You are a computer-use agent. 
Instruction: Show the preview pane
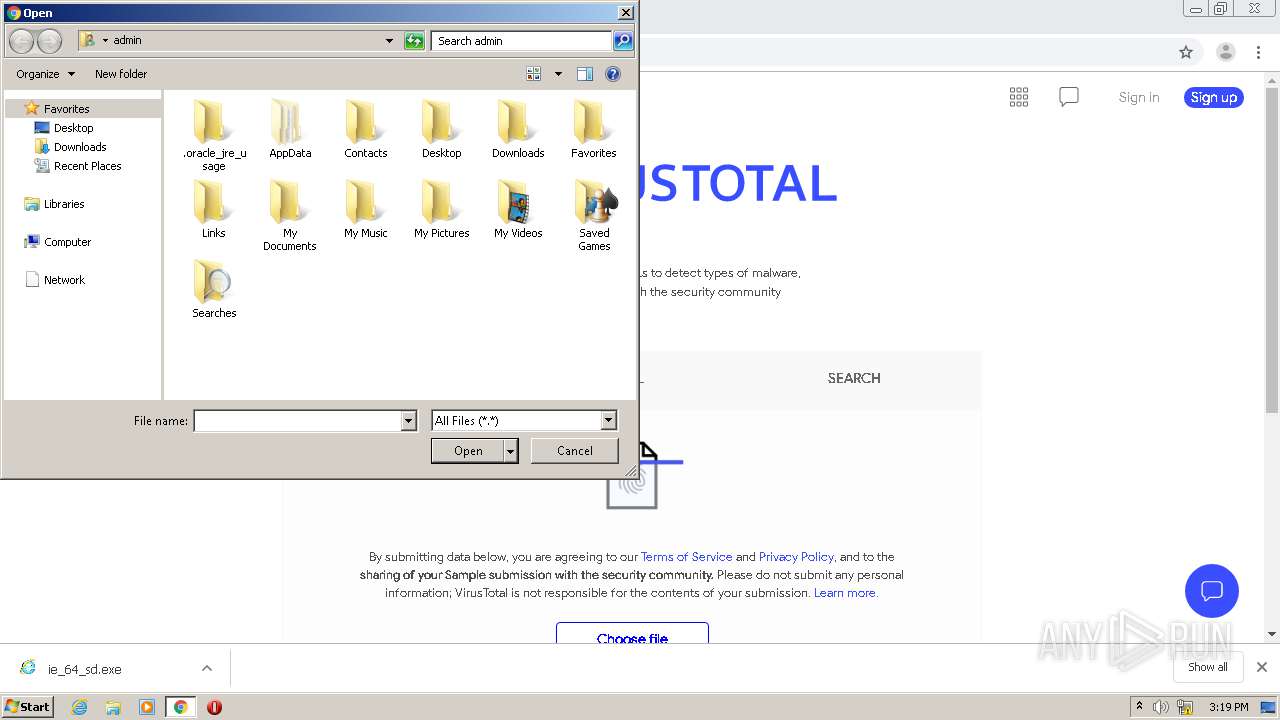(585, 74)
